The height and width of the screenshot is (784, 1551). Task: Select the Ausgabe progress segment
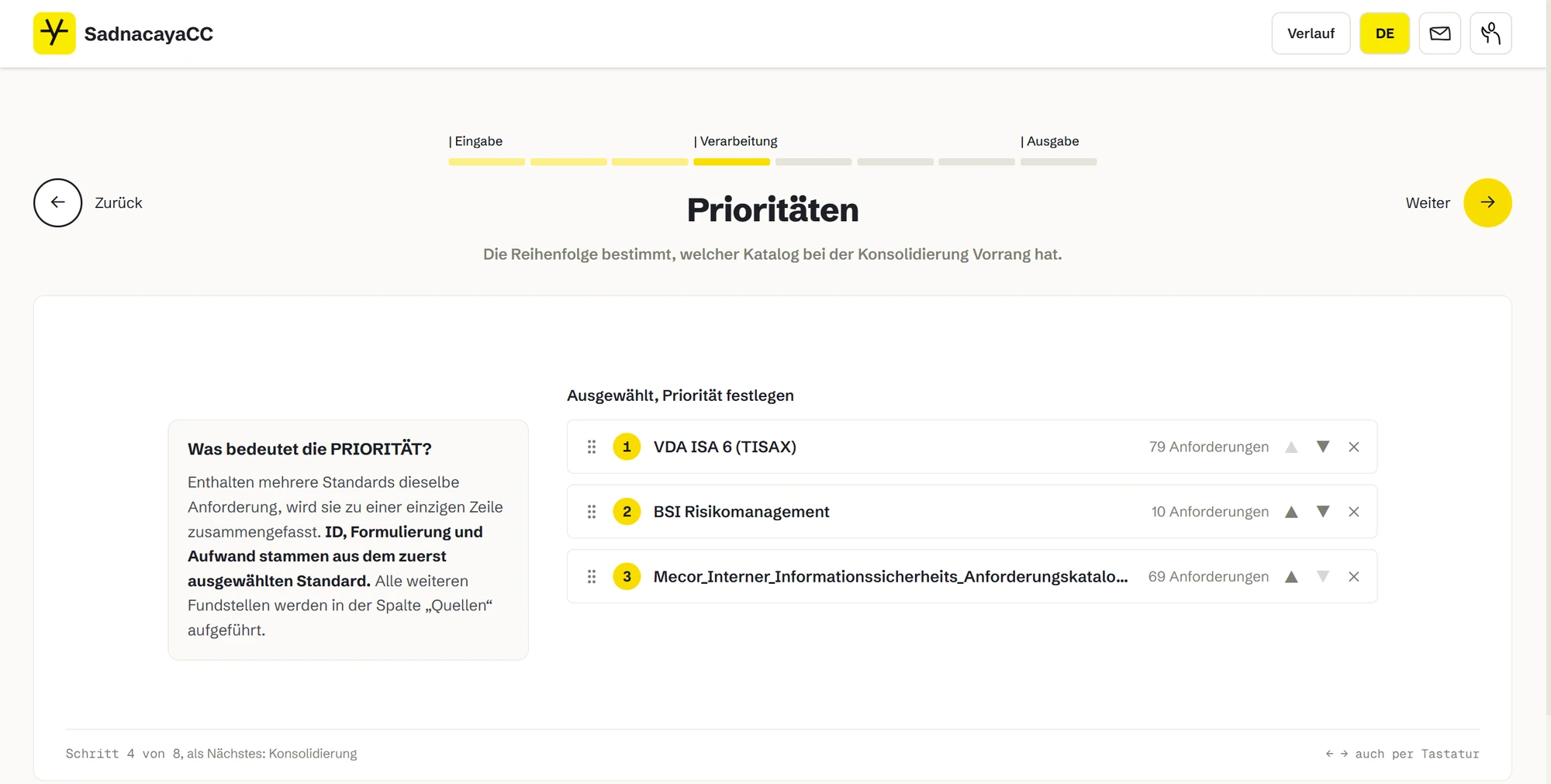(x=1059, y=162)
